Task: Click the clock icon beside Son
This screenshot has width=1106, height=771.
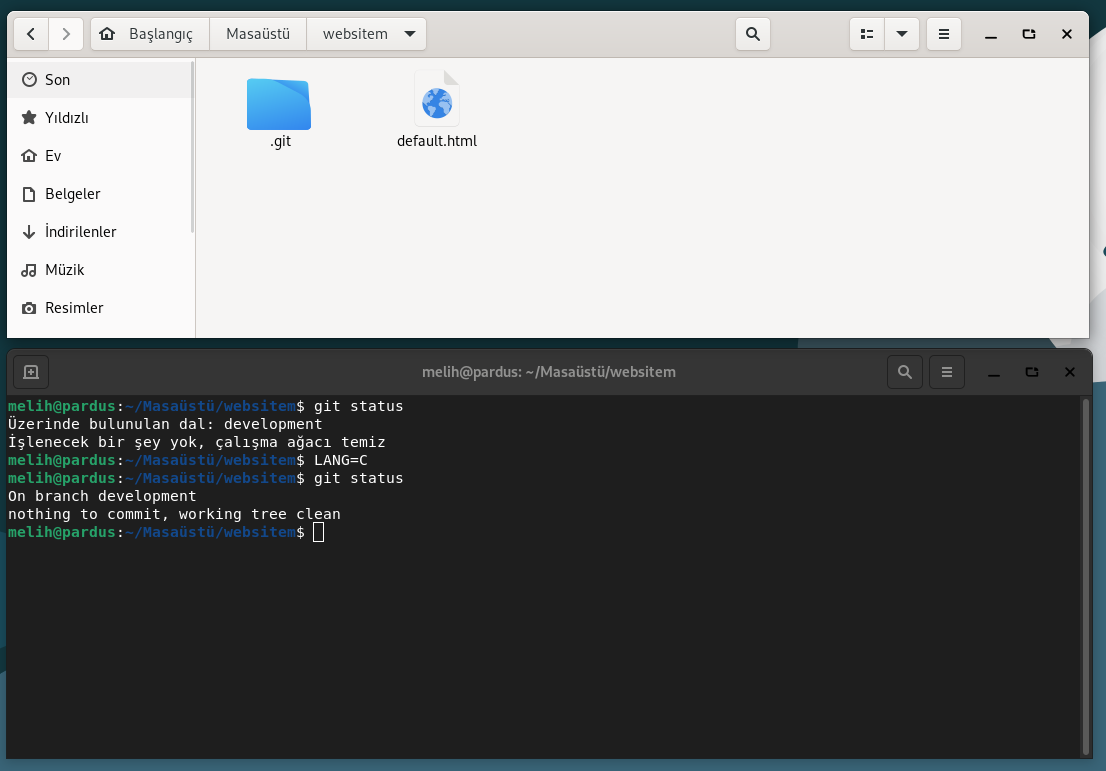Action: (29, 80)
